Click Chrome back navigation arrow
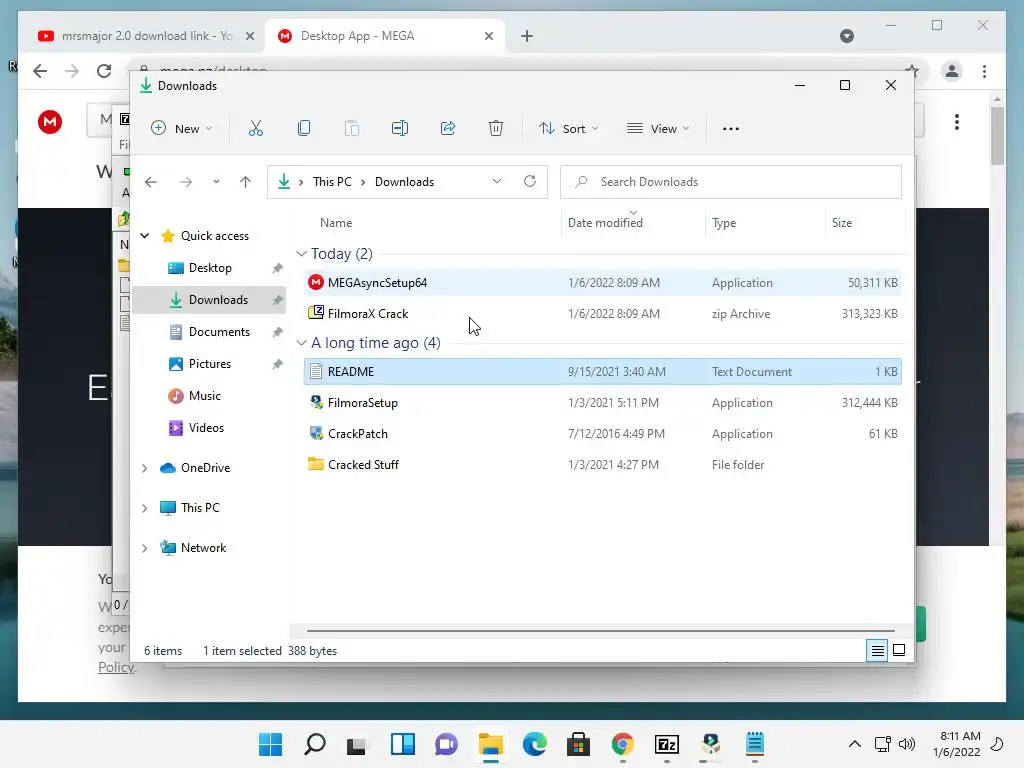The height and width of the screenshot is (768, 1024). point(40,71)
